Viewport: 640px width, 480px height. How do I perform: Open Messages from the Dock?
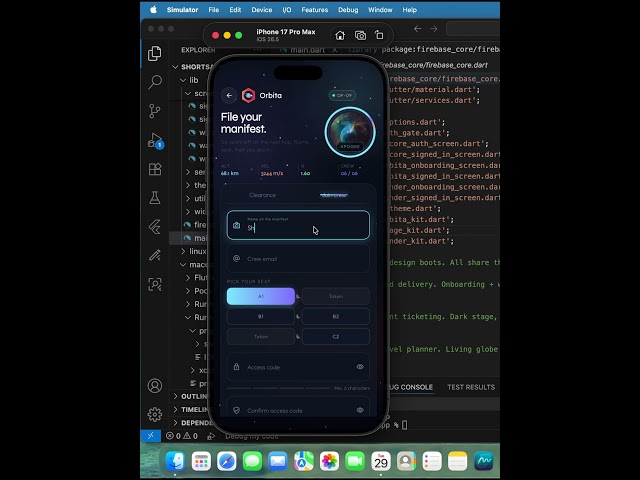click(252, 461)
